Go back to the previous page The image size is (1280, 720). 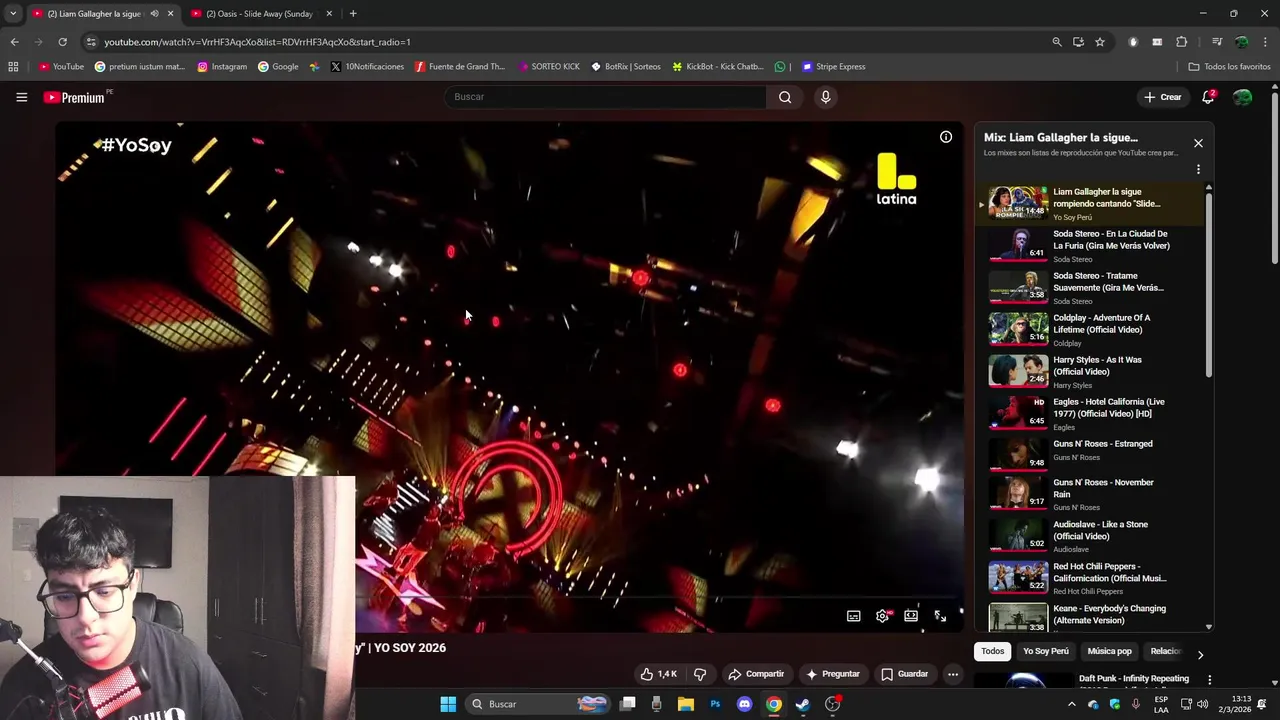[14, 42]
